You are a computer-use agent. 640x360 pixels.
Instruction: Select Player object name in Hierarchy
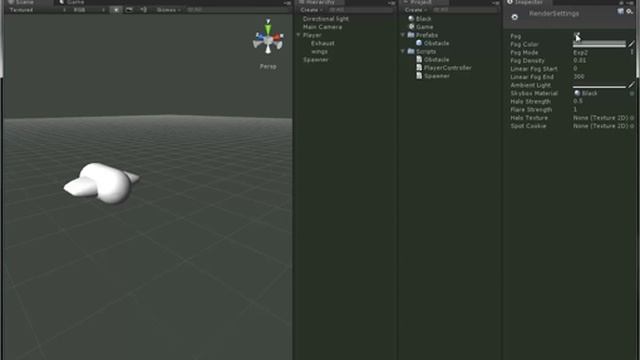pyautogui.click(x=312, y=35)
